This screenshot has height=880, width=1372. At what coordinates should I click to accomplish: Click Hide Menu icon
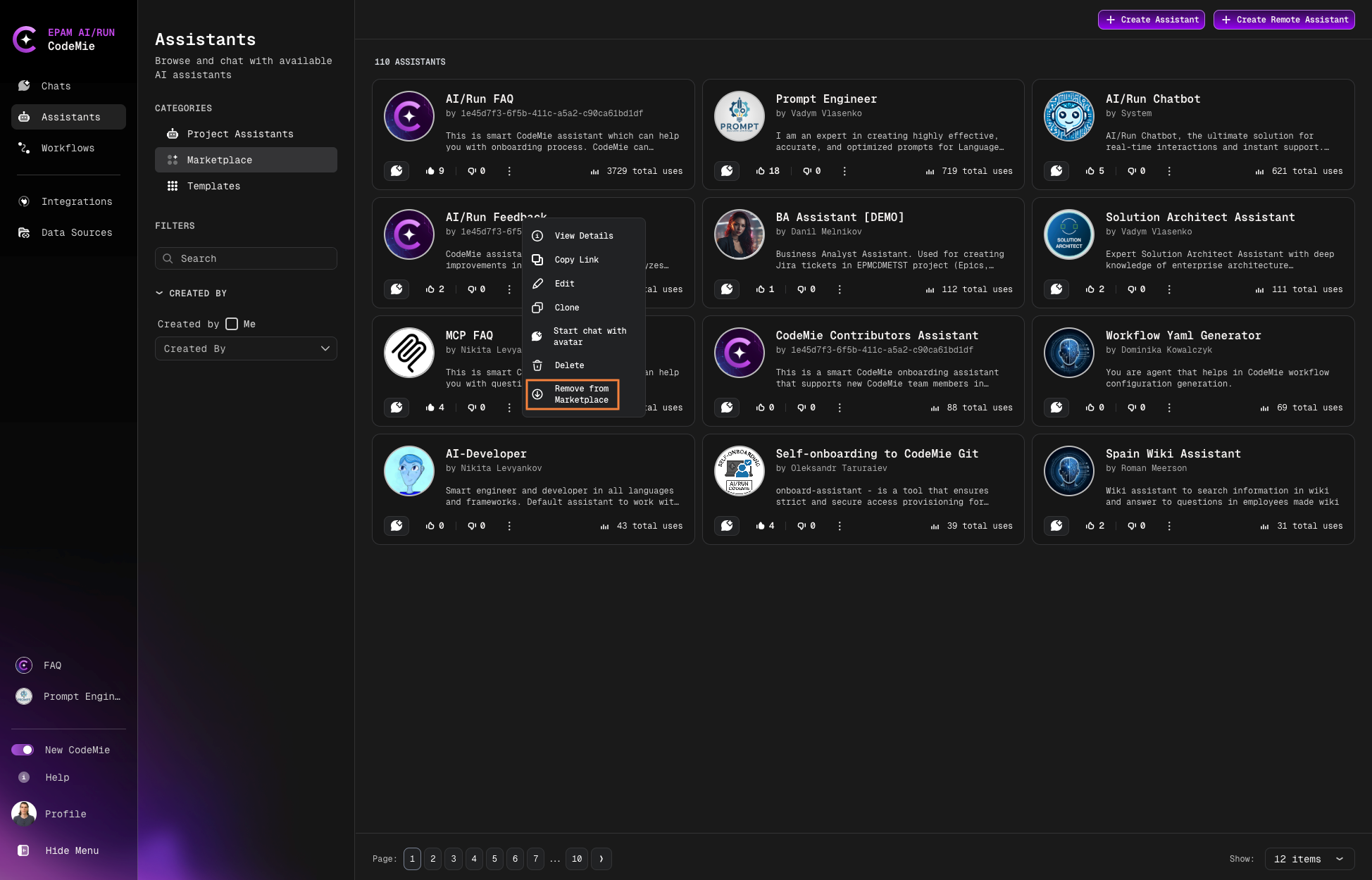(x=23, y=850)
